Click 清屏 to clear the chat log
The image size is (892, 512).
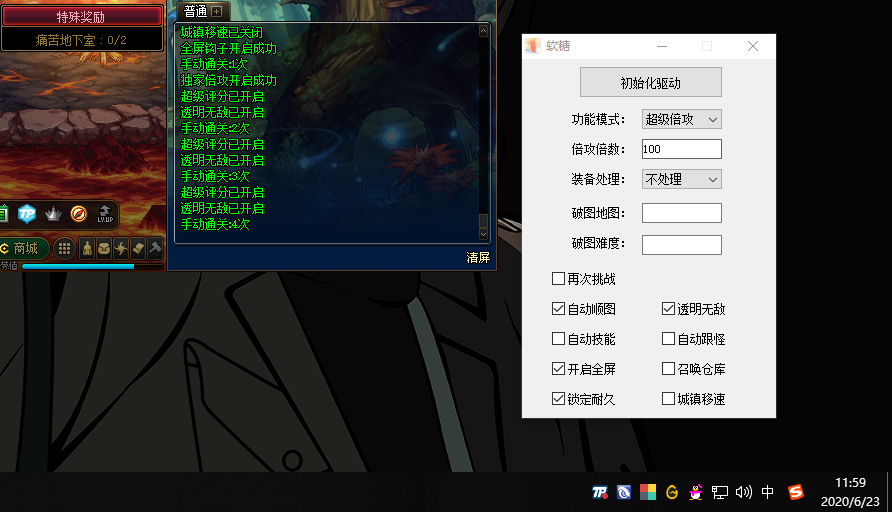coord(478,258)
